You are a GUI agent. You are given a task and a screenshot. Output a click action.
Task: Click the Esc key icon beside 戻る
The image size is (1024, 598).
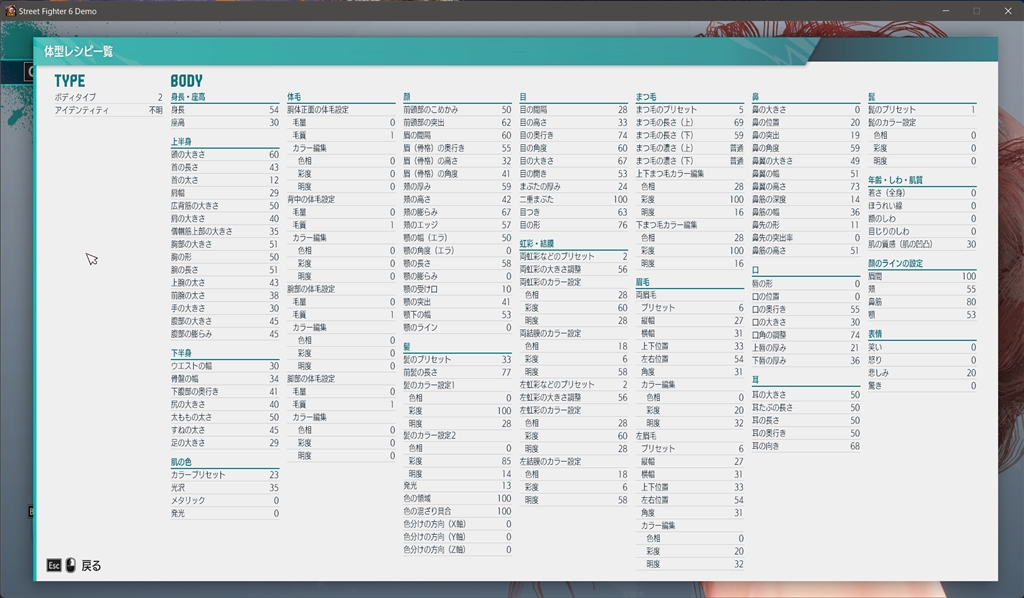click(54, 565)
